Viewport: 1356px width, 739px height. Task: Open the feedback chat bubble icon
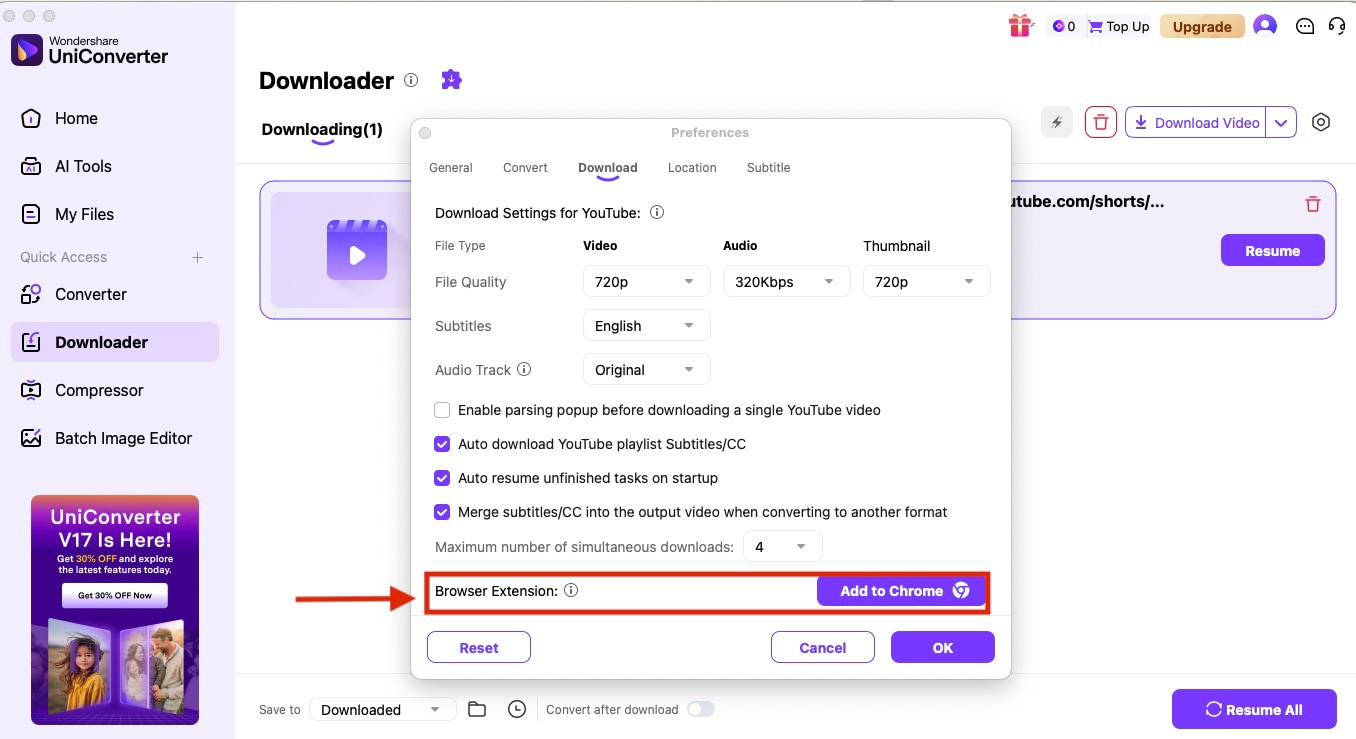(1305, 26)
